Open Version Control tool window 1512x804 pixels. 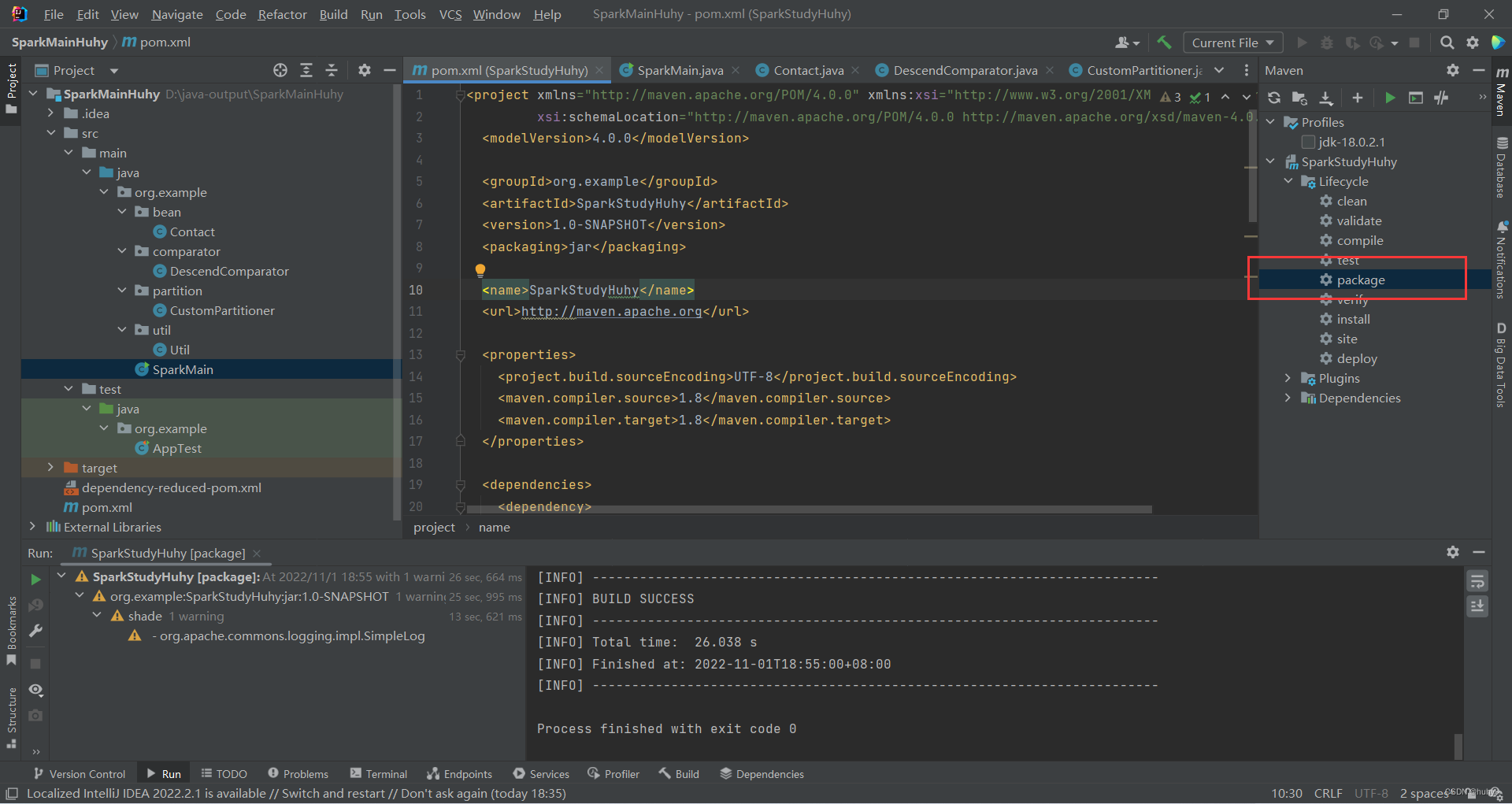[x=79, y=774]
